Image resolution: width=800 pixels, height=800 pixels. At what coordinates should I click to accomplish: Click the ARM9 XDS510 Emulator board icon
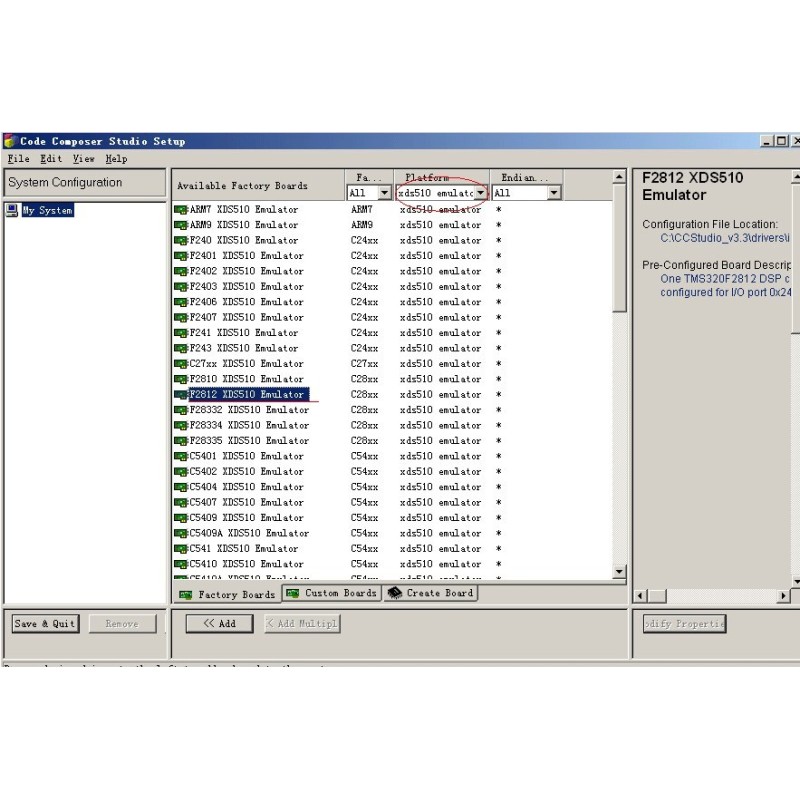tap(181, 225)
